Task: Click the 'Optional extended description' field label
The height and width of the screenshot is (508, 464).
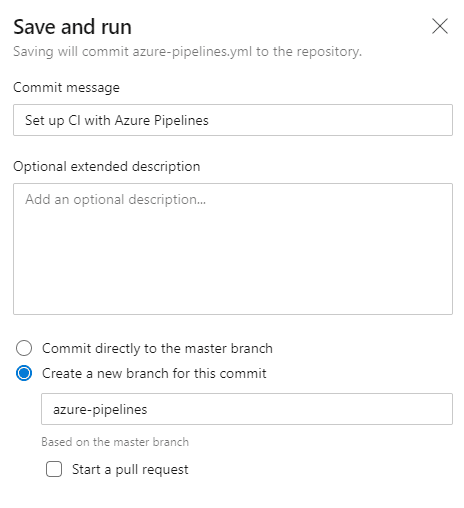Action: [x=107, y=166]
